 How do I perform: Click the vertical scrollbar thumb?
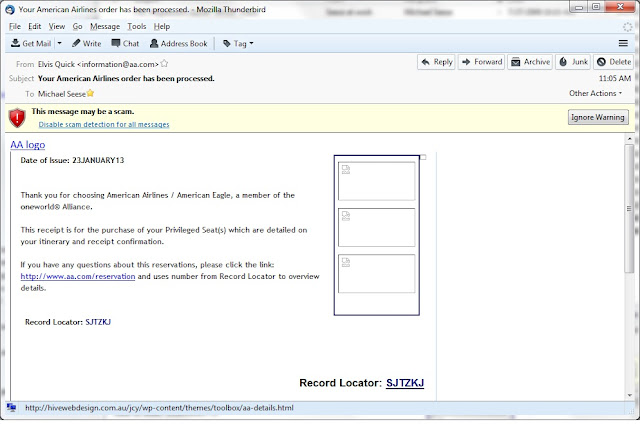click(x=629, y=208)
